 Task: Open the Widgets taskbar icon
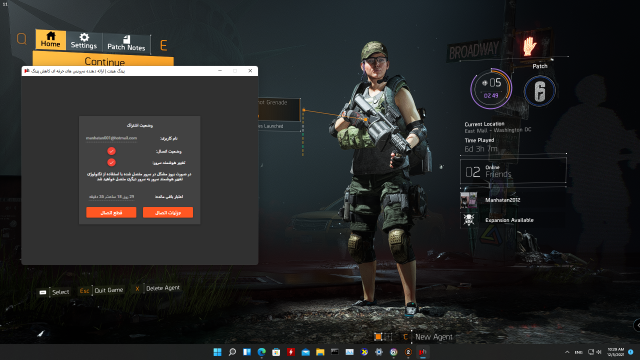pyautogui.click(x=247, y=352)
